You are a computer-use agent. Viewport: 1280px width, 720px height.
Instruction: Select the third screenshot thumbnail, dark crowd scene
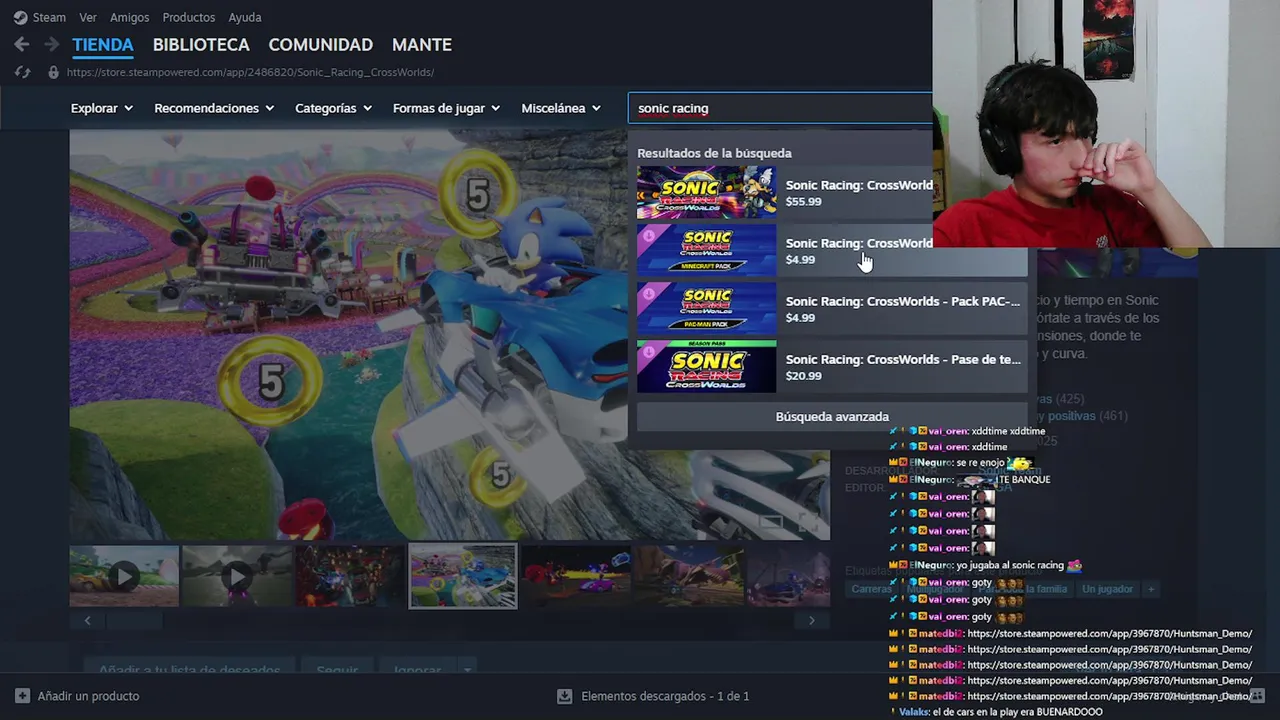tap(350, 576)
